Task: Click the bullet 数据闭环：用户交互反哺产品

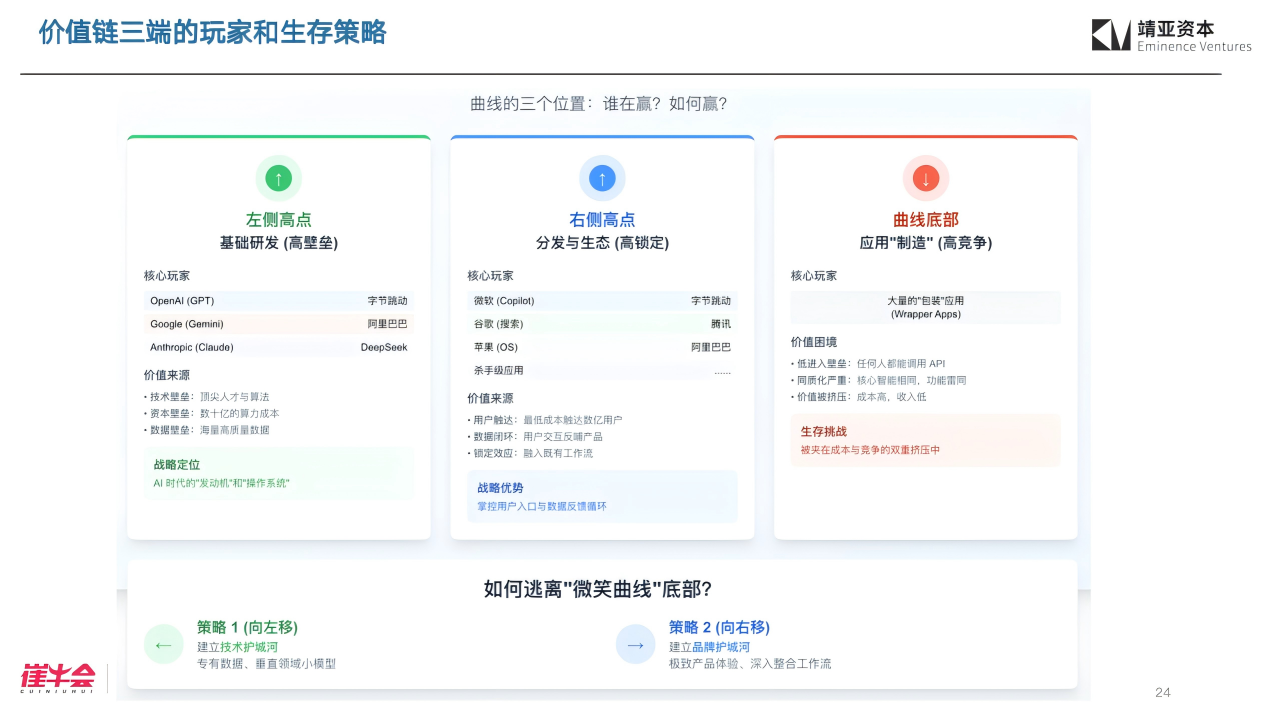Action: coord(535,437)
